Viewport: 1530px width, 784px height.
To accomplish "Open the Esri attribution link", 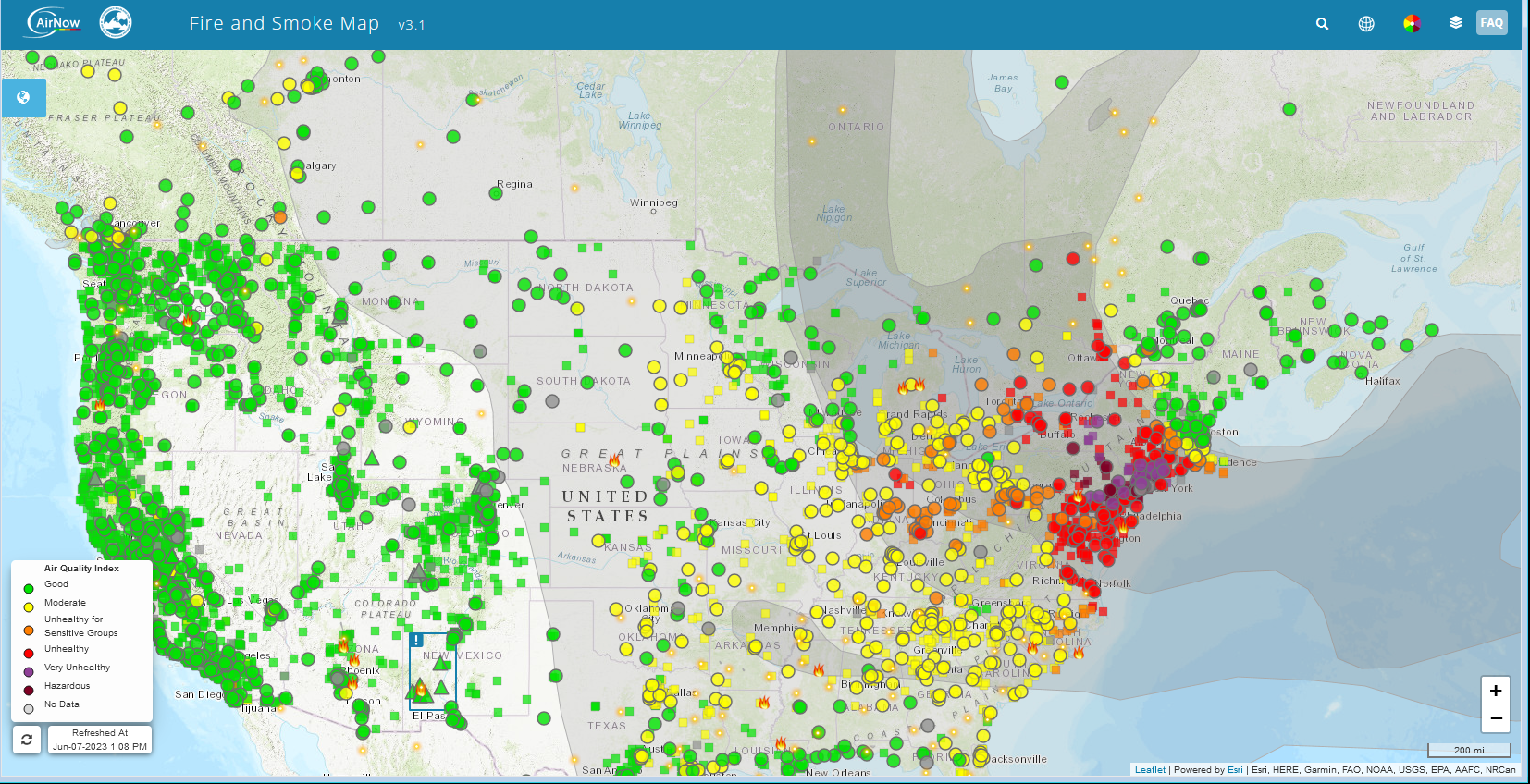I will click(1235, 769).
